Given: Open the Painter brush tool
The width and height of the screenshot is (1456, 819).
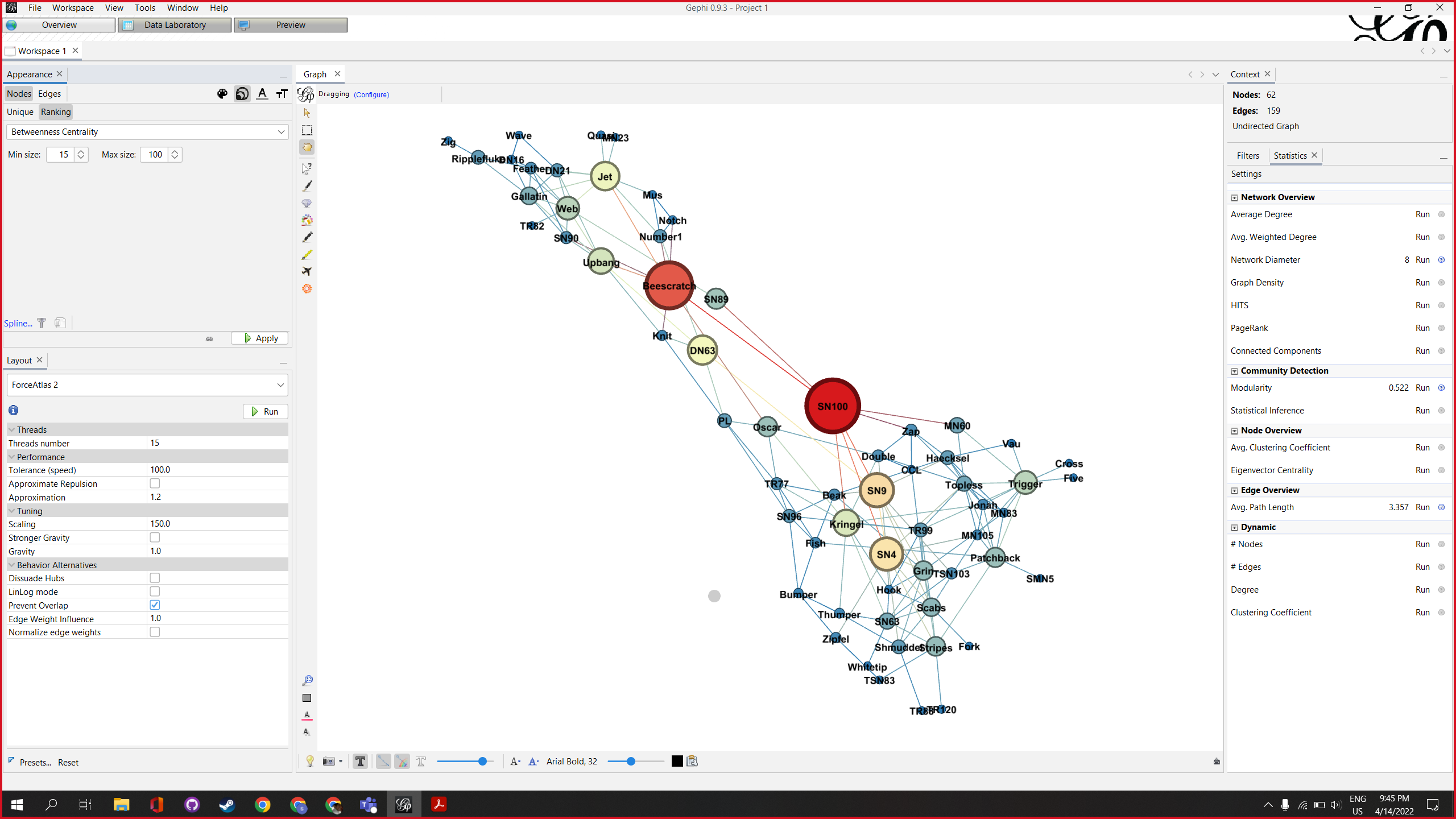Looking at the screenshot, I should tap(307, 186).
